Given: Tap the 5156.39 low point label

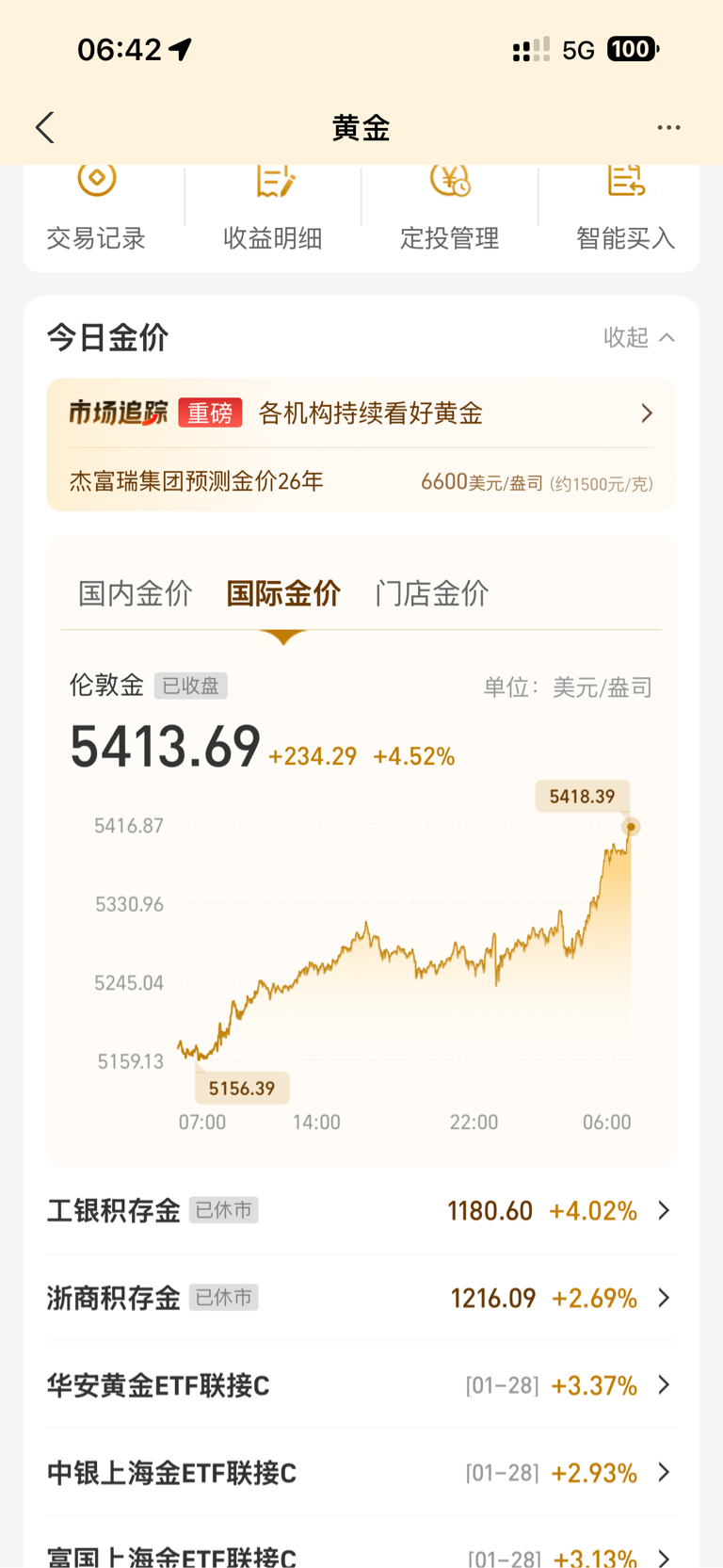Looking at the screenshot, I should (x=242, y=1089).
